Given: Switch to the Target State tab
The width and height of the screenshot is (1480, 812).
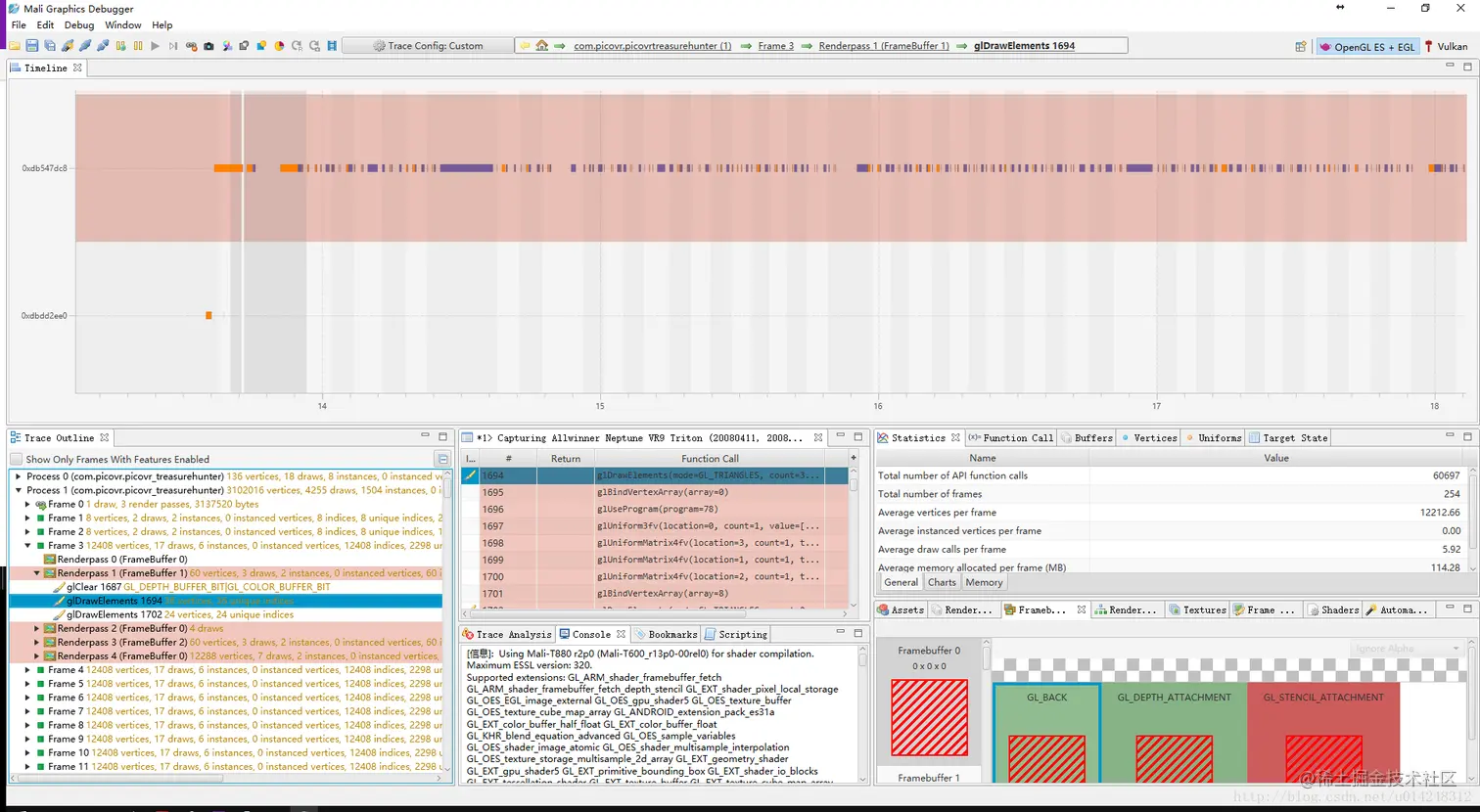Looking at the screenshot, I should pyautogui.click(x=1288, y=437).
